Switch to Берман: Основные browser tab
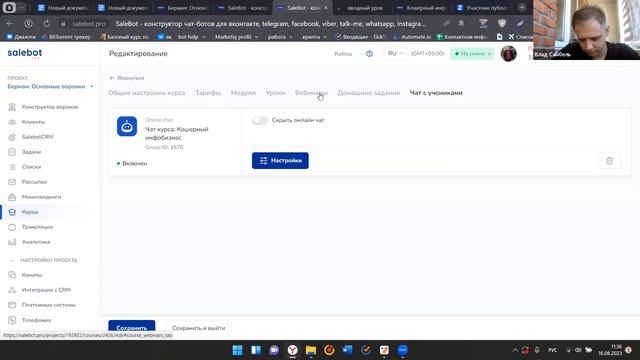Image resolution: width=640 pixels, height=360 pixels. click(183, 7)
